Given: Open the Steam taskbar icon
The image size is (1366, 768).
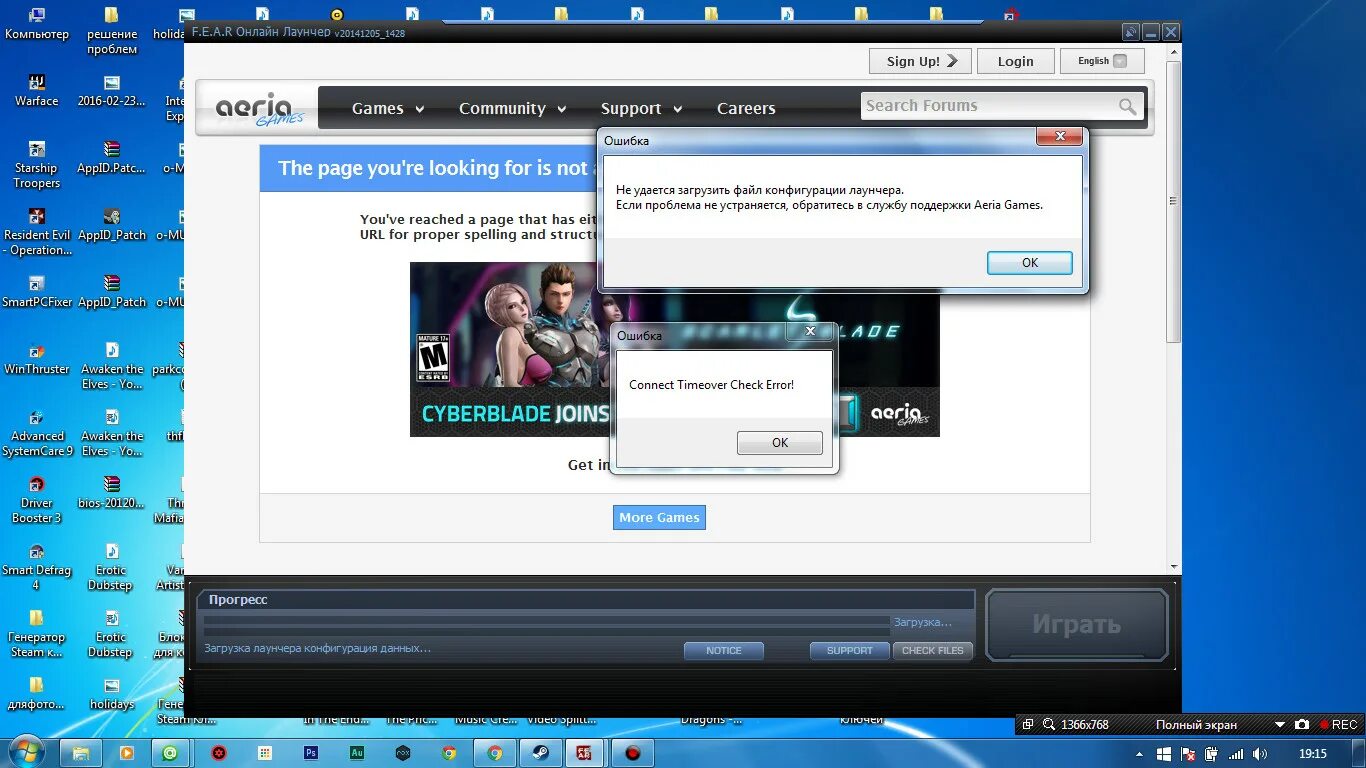Looking at the screenshot, I should click(x=540, y=753).
